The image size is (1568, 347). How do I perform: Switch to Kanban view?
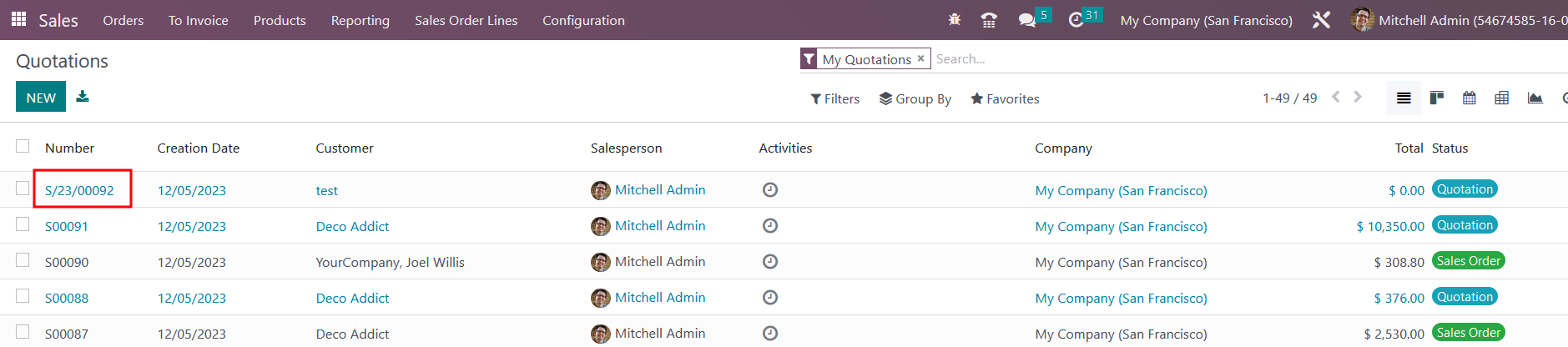[1436, 98]
